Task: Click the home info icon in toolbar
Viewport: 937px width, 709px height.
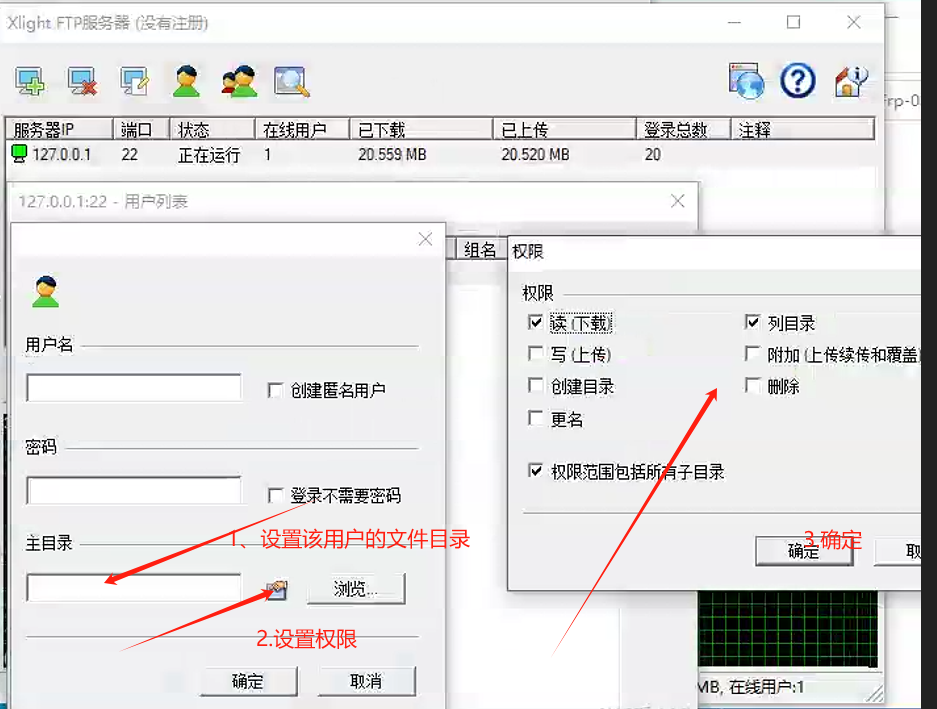Action: (850, 82)
